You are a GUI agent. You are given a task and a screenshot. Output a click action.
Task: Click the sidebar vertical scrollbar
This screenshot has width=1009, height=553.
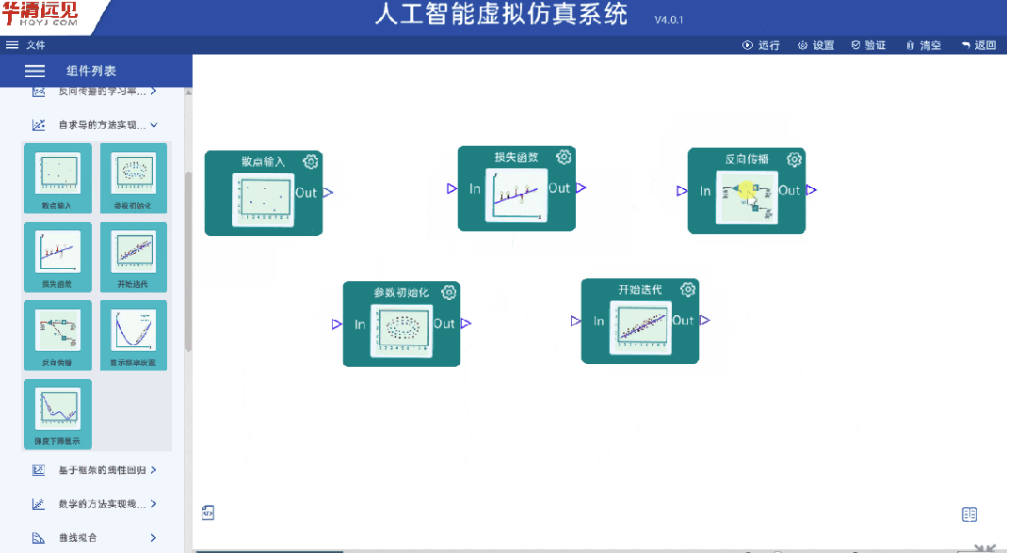click(x=188, y=260)
